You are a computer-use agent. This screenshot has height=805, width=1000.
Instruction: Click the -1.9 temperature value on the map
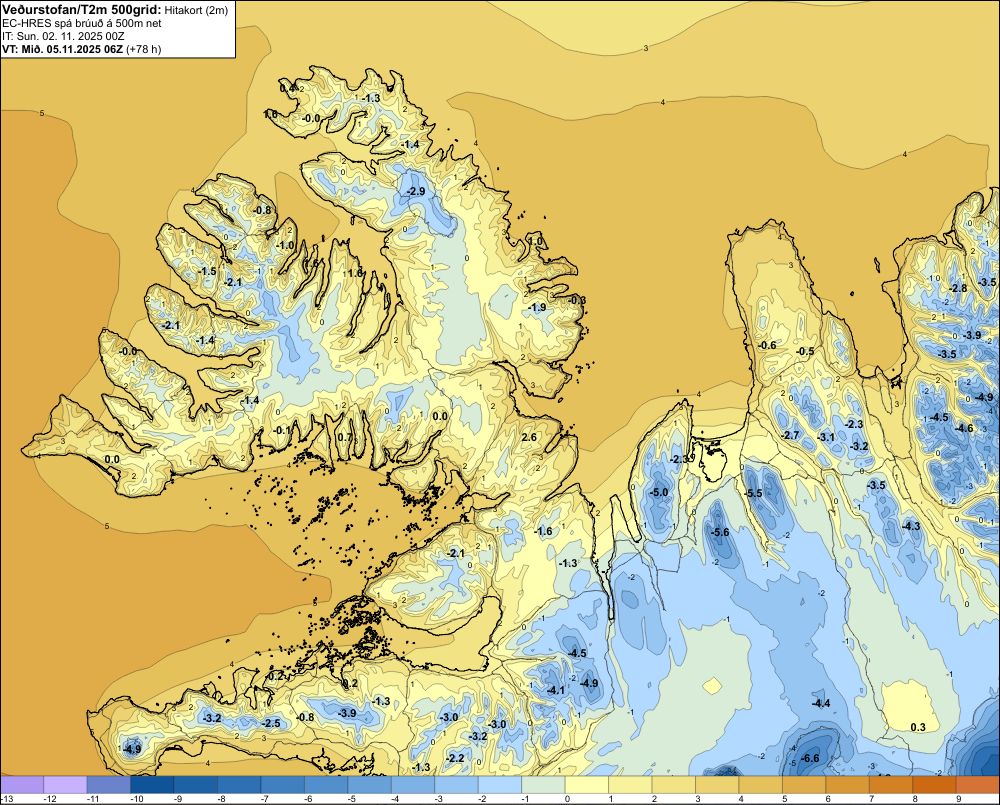point(537,307)
